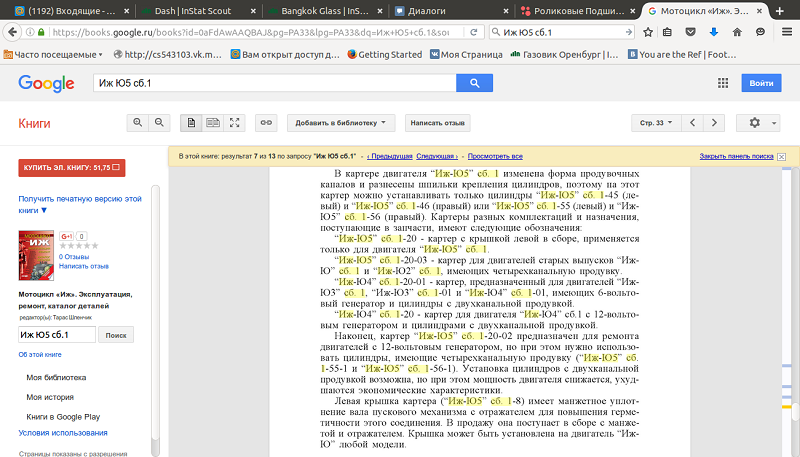Viewport: 800px width, 457px height.
Task: Click the Книги heading link
Action: click(34, 123)
